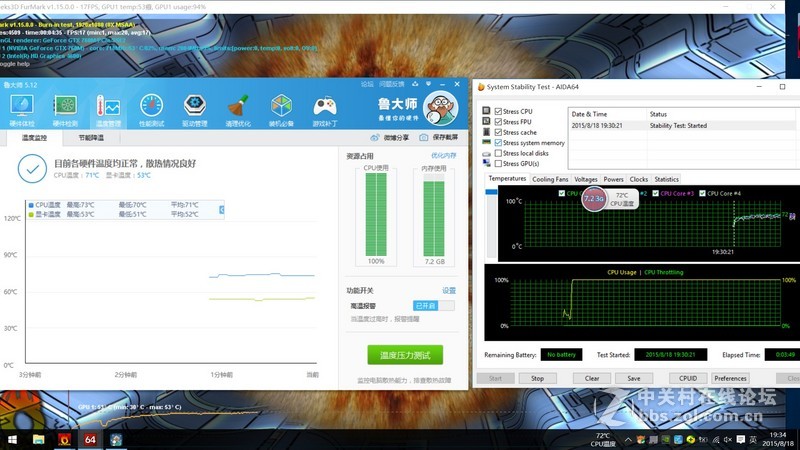The image size is (800, 450).
Task: Click the 英 input method indicator
Action: pyautogui.click(x=753, y=440)
